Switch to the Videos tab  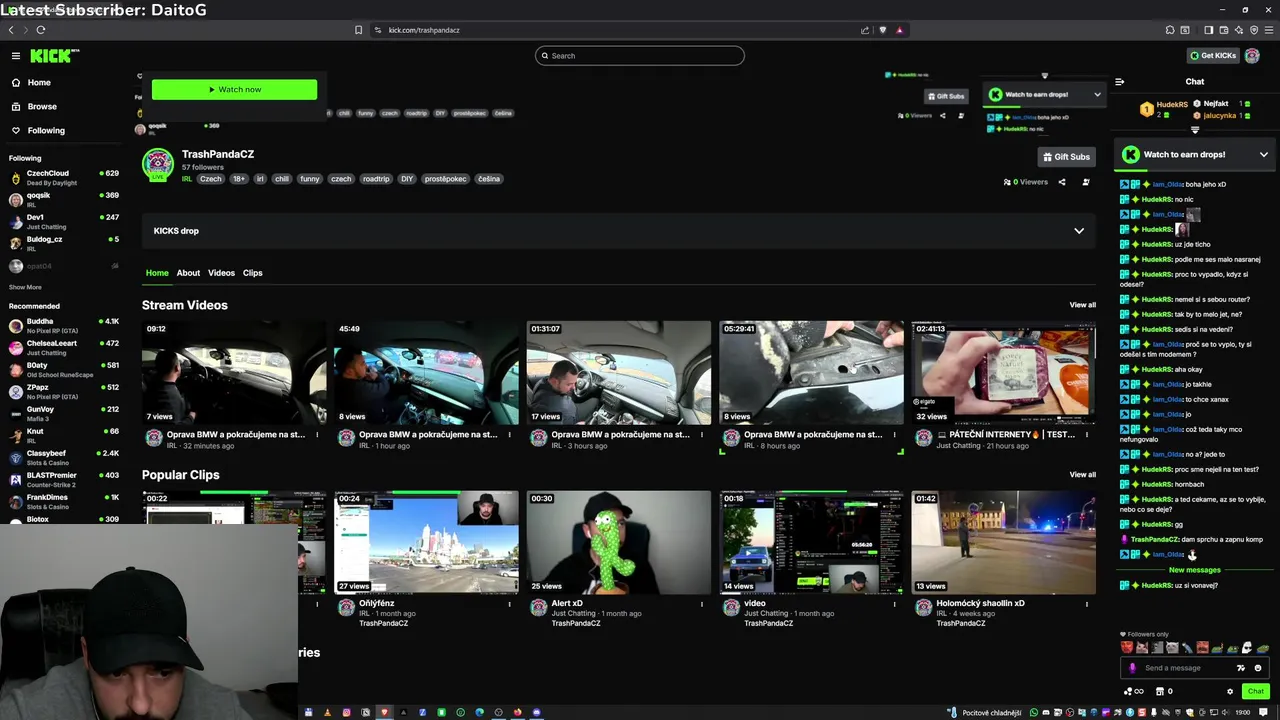coord(221,273)
